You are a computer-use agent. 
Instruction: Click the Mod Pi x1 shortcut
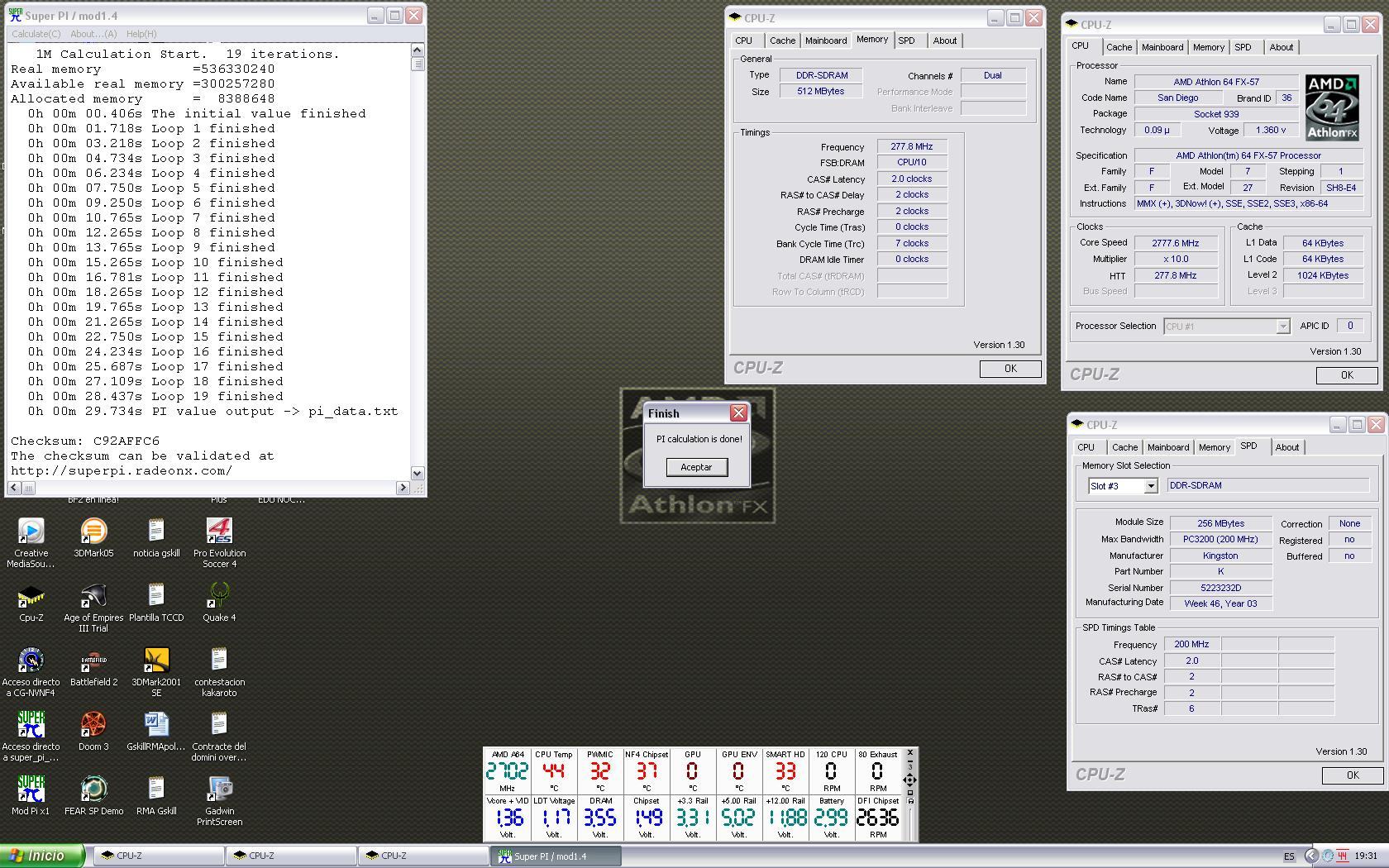(31, 789)
